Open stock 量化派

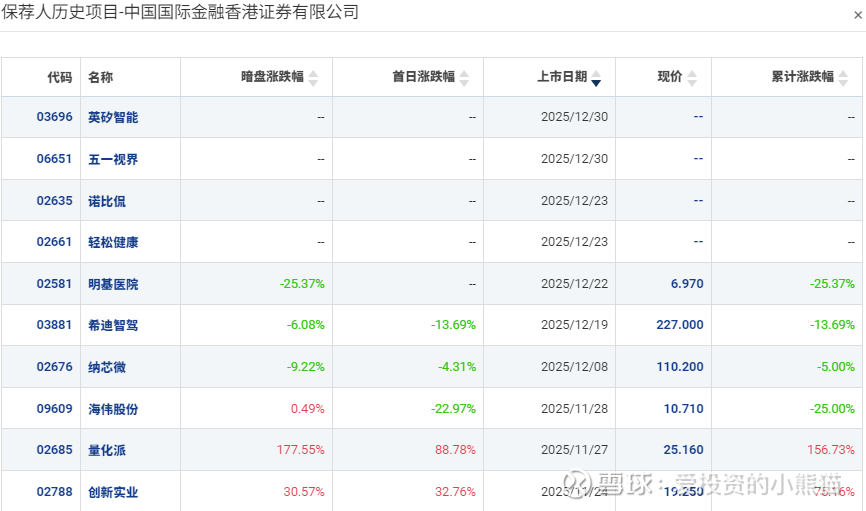[107, 450]
